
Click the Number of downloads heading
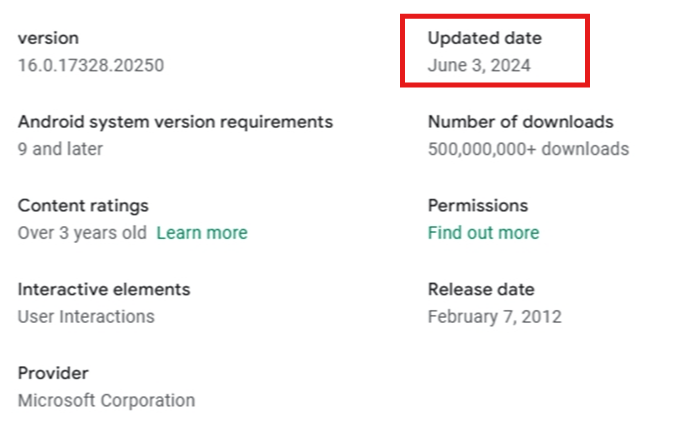click(x=521, y=122)
